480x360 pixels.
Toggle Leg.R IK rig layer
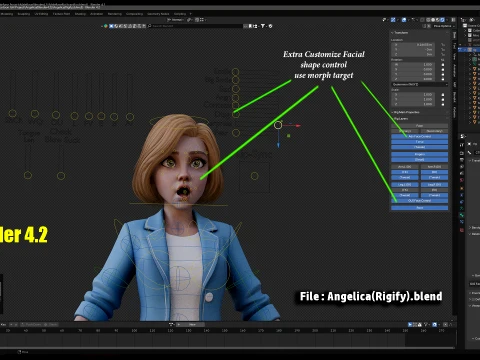pyautogui.click(x=434, y=184)
